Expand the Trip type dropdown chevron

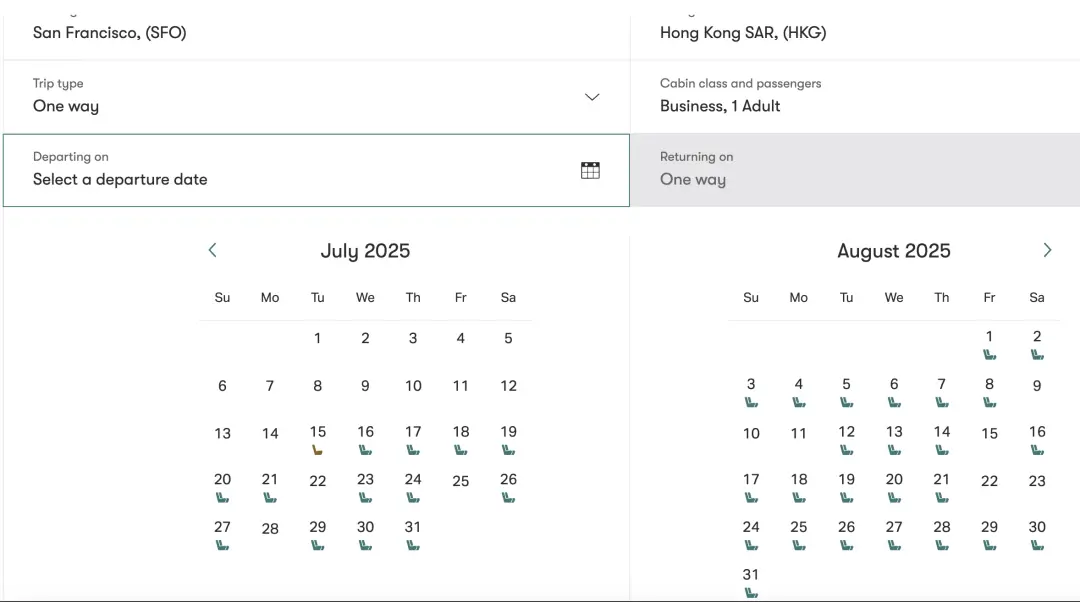pyautogui.click(x=592, y=97)
